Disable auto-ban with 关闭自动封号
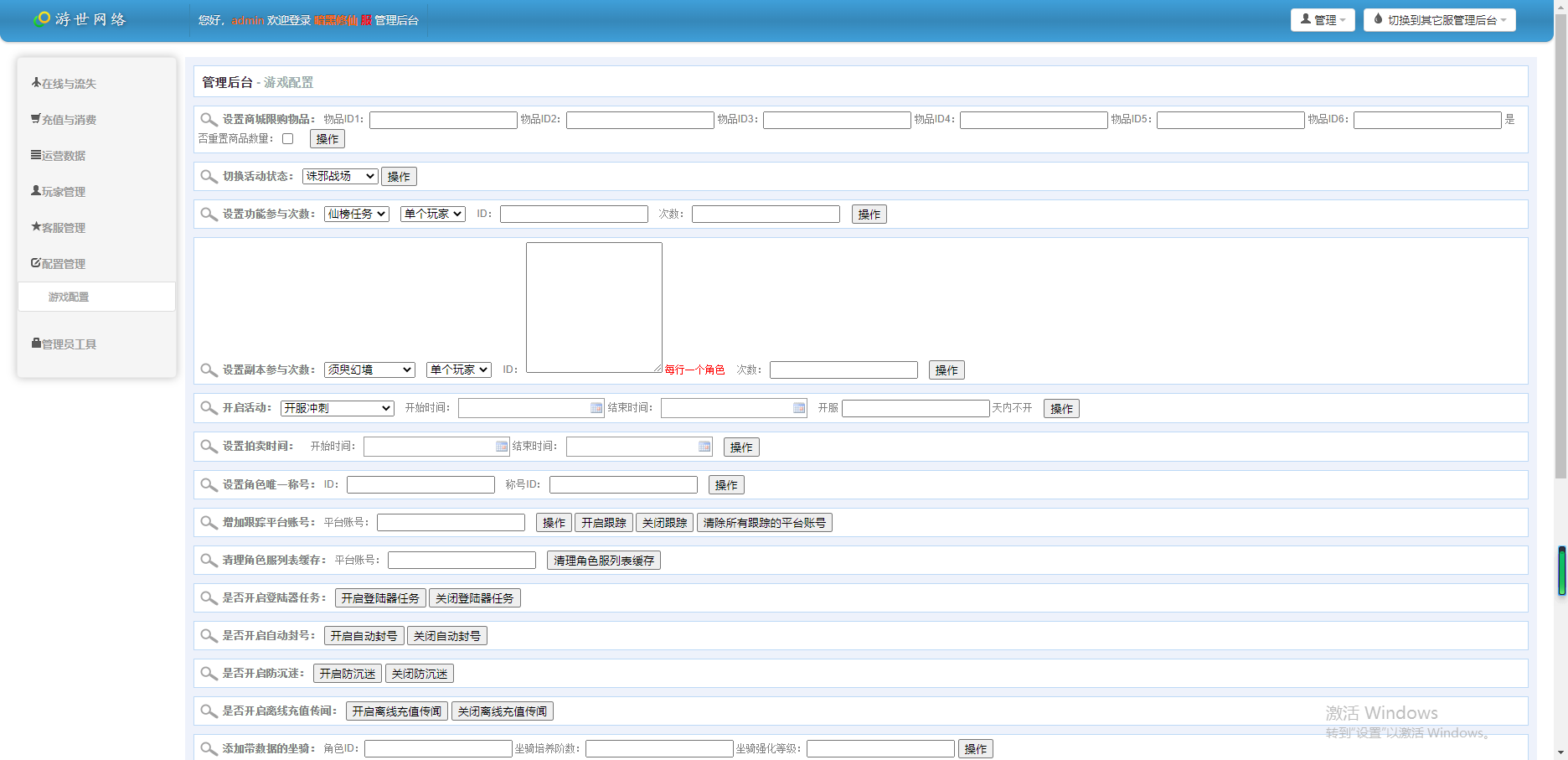This screenshot has width=1568, height=760. (x=447, y=636)
